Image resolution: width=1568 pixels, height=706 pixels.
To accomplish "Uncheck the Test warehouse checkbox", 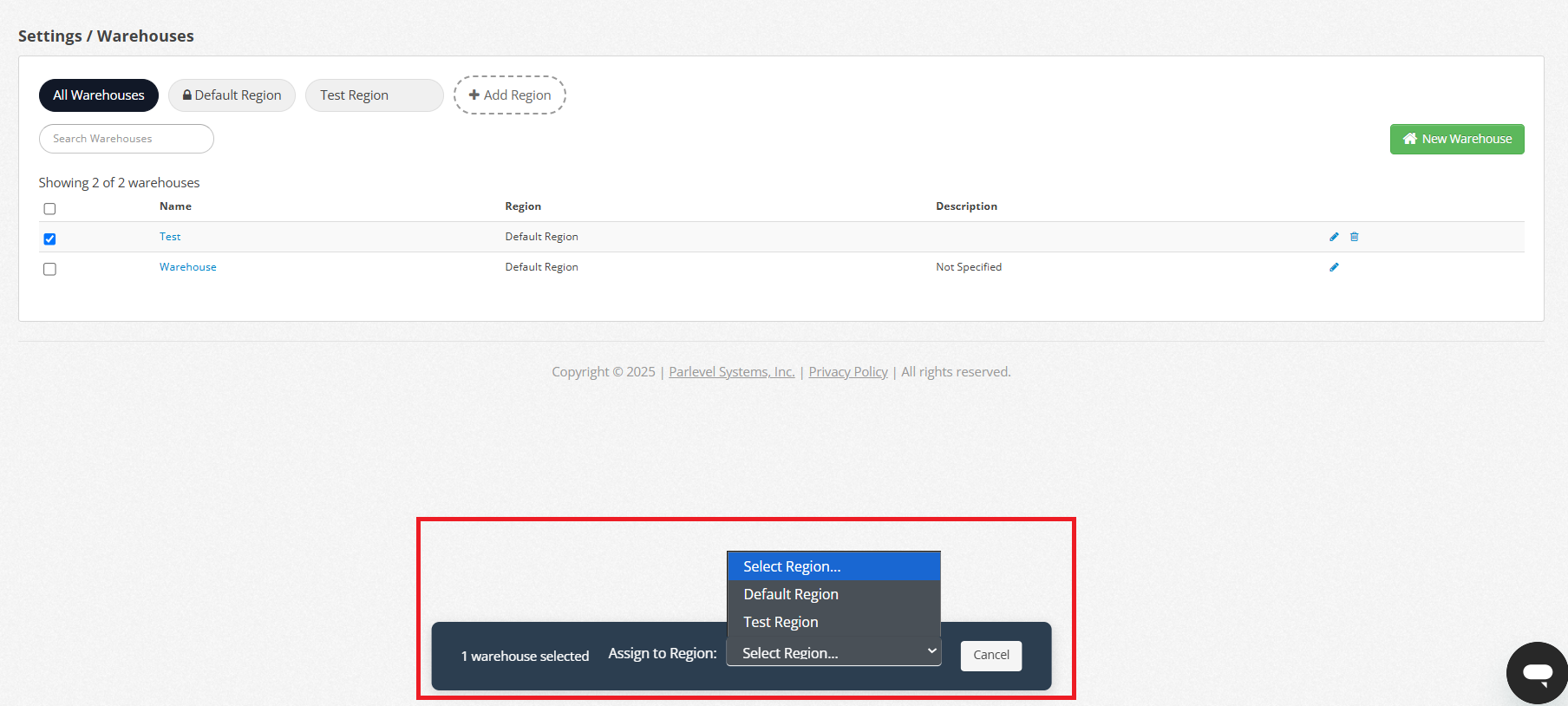I will 49,239.
